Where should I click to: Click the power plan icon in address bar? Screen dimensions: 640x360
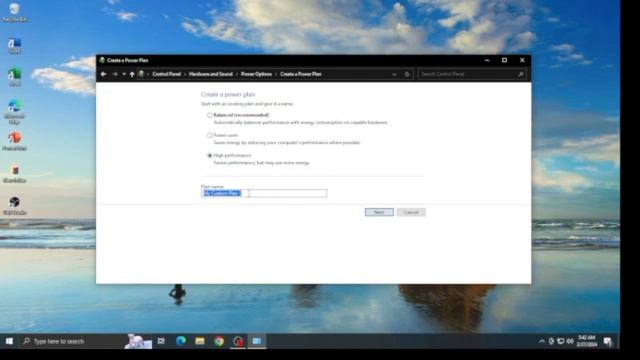coord(141,74)
